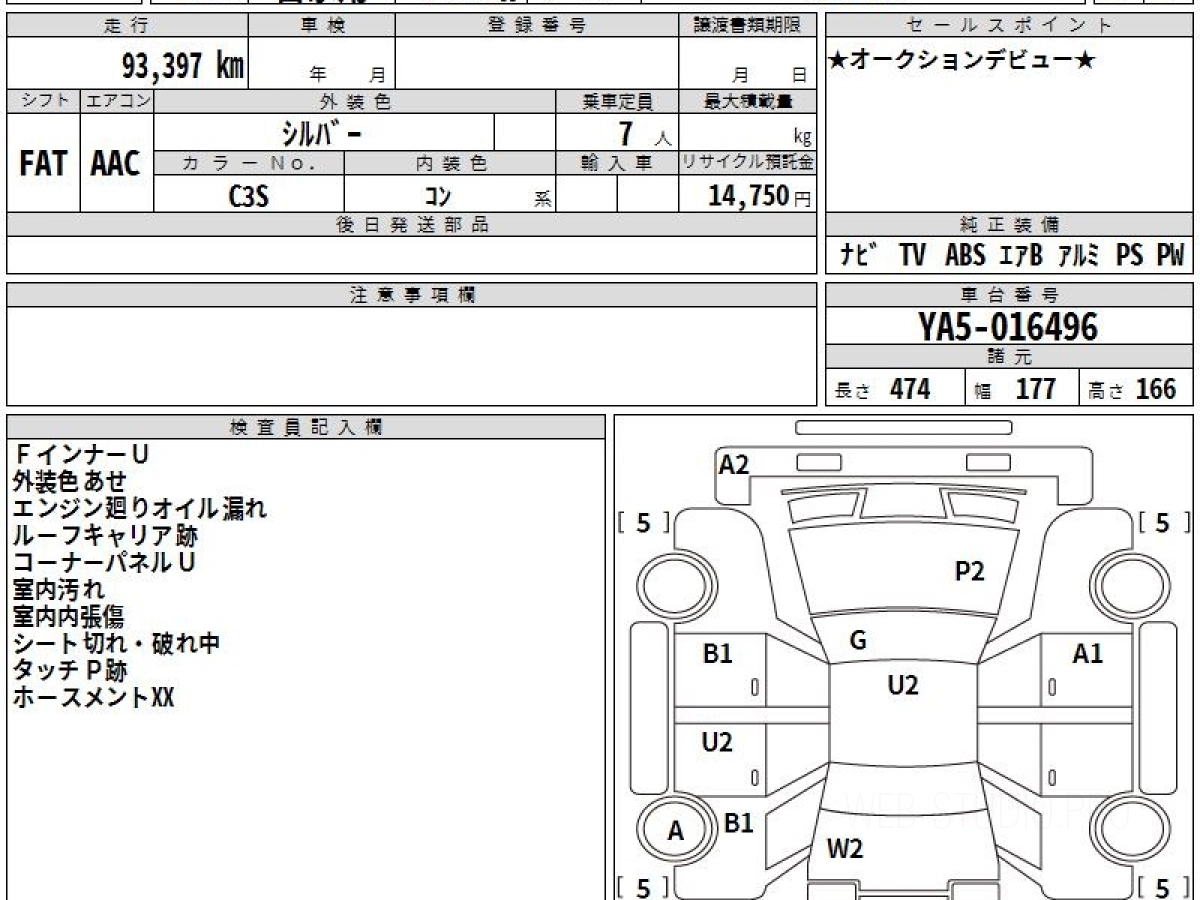Click the 外装色 header cell
This screenshot has height=900, width=1200.
coord(355,101)
